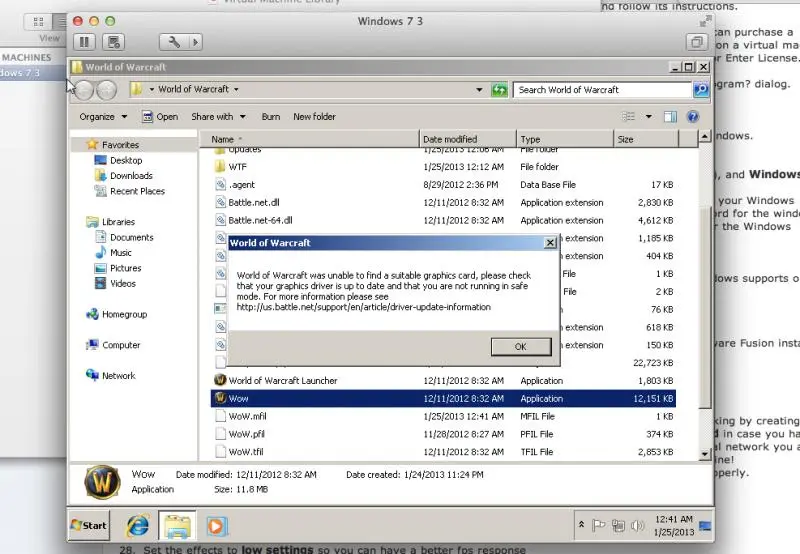Focus the Search World of Warcraft field
Image resolution: width=800 pixels, height=554 pixels.
pyautogui.click(x=602, y=90)
